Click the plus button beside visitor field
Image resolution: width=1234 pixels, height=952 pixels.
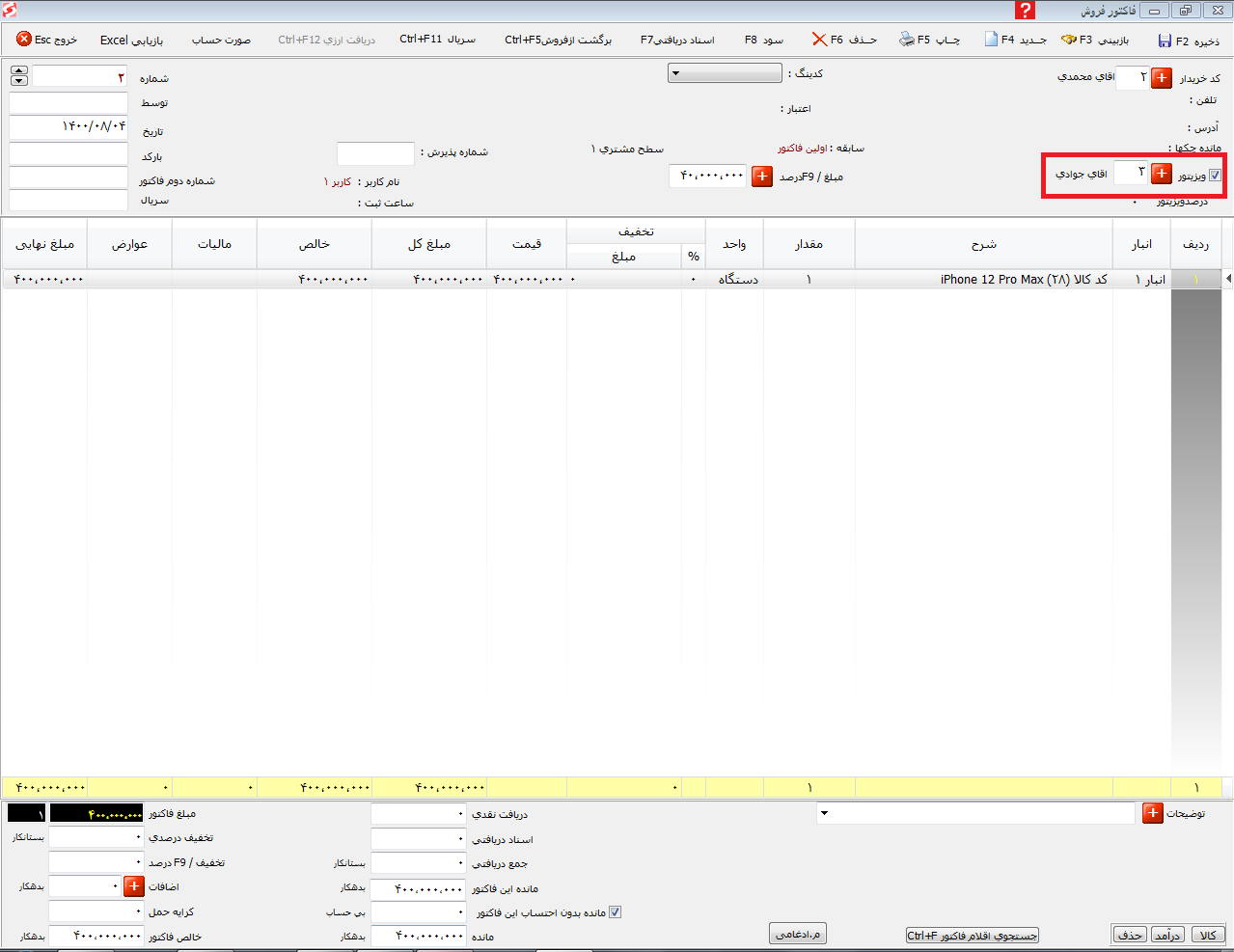click(x=1162, y=174)
